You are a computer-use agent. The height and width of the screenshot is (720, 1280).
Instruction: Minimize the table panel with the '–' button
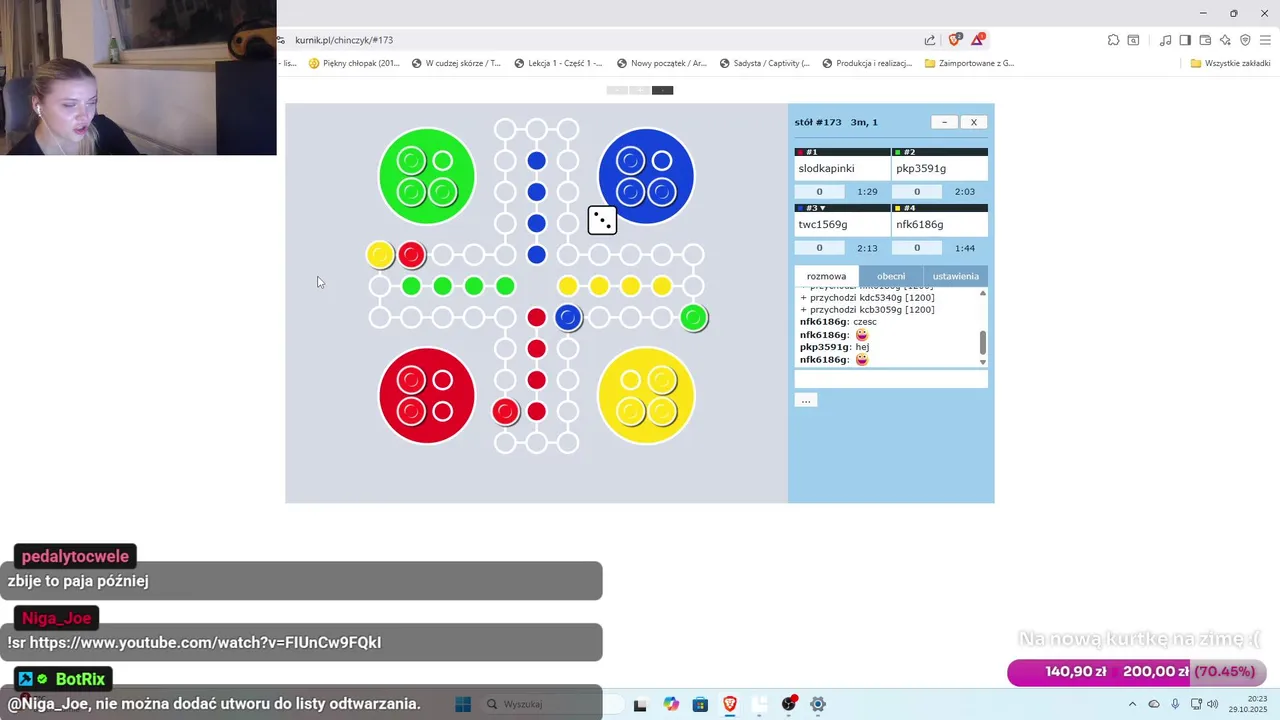pos(944,122)
